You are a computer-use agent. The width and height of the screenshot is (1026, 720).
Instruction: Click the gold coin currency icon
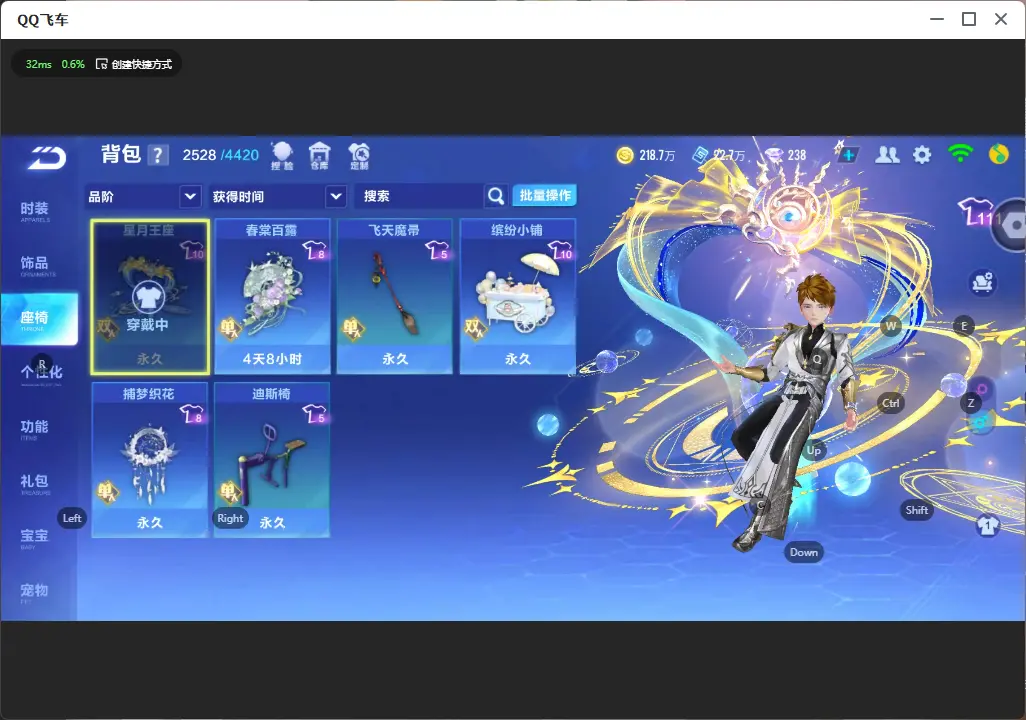625,155
